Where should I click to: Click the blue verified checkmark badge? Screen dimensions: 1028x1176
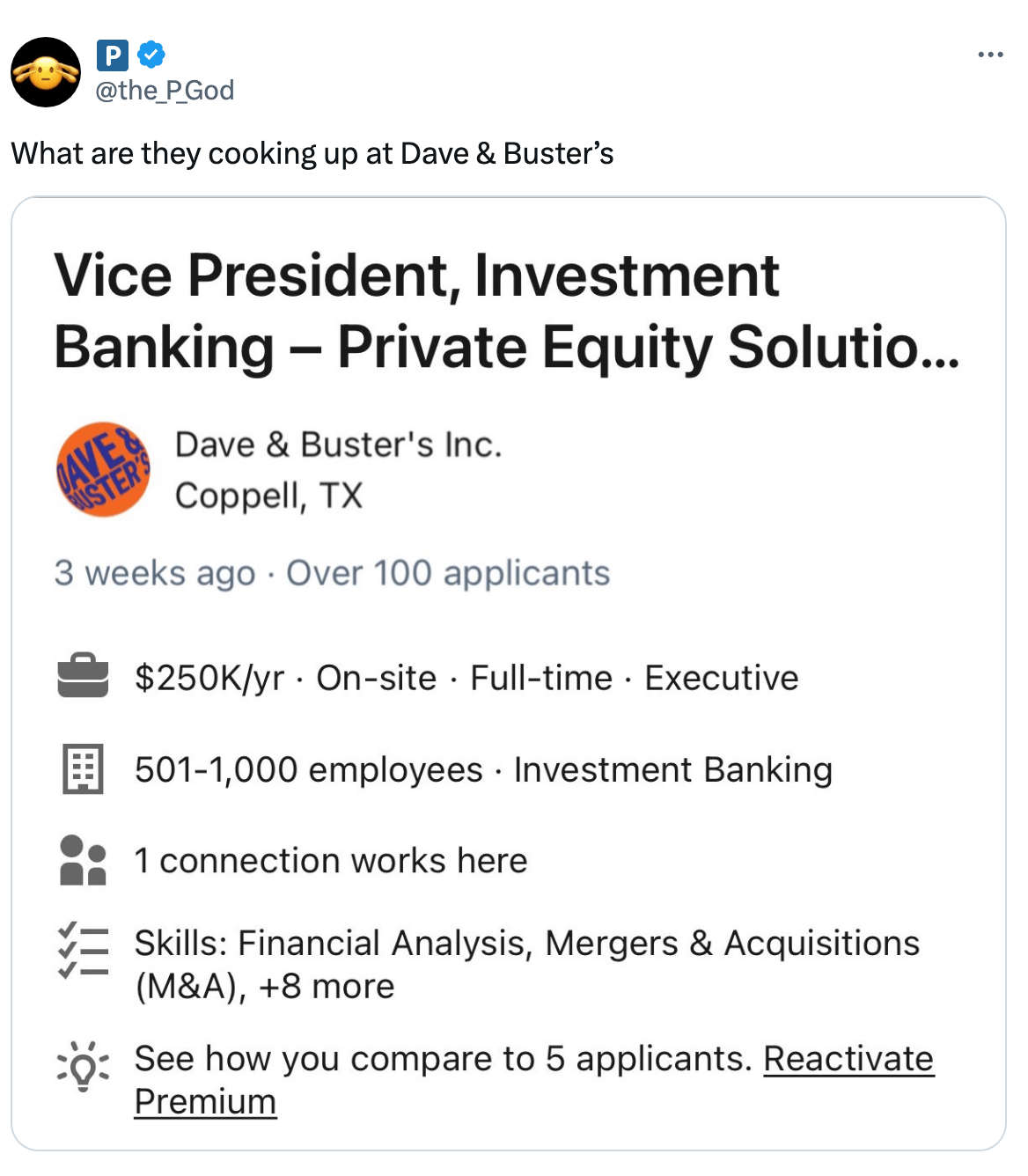click(151, 55)
